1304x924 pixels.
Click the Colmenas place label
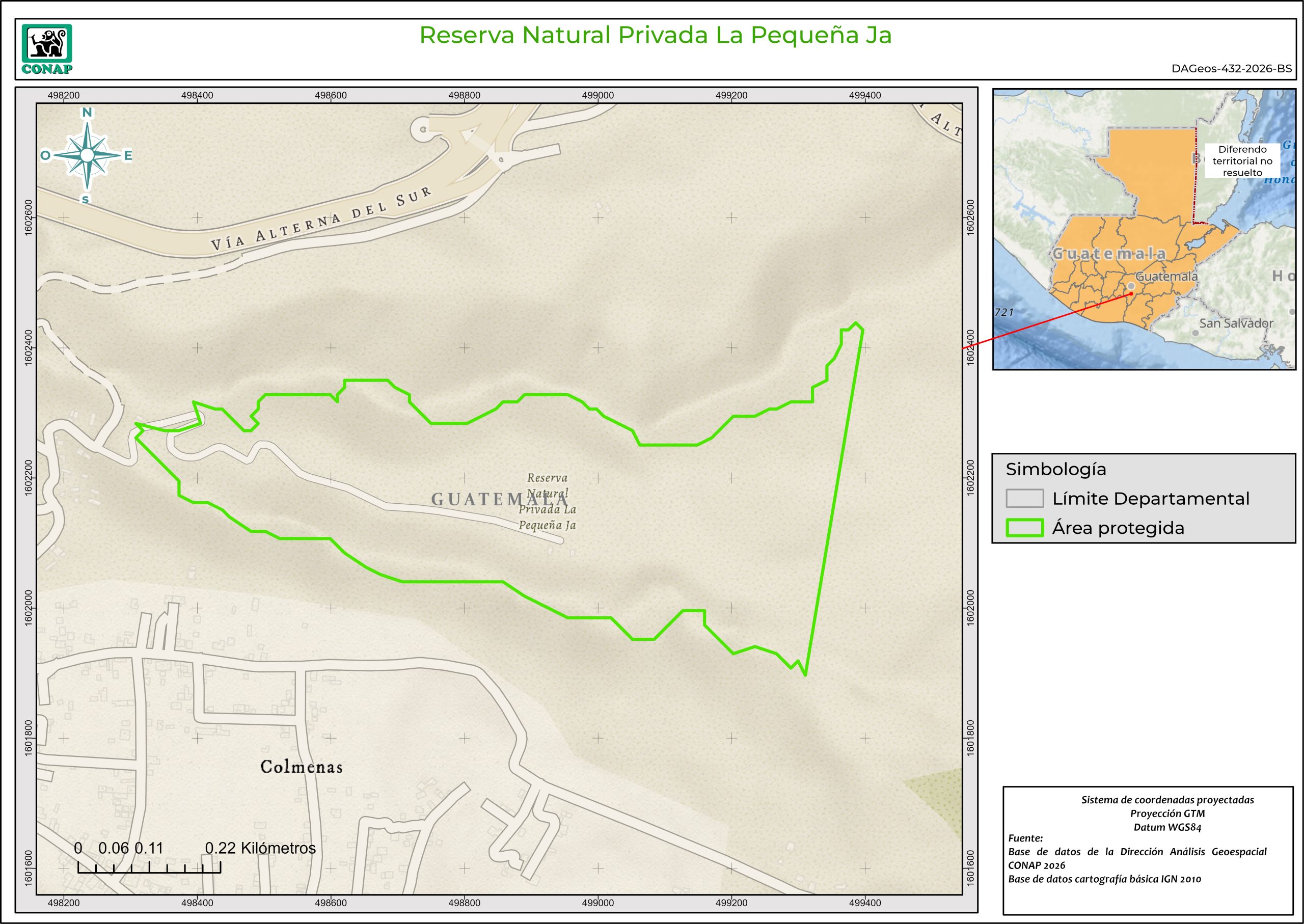pyautogui.click(x=302, y=767)
